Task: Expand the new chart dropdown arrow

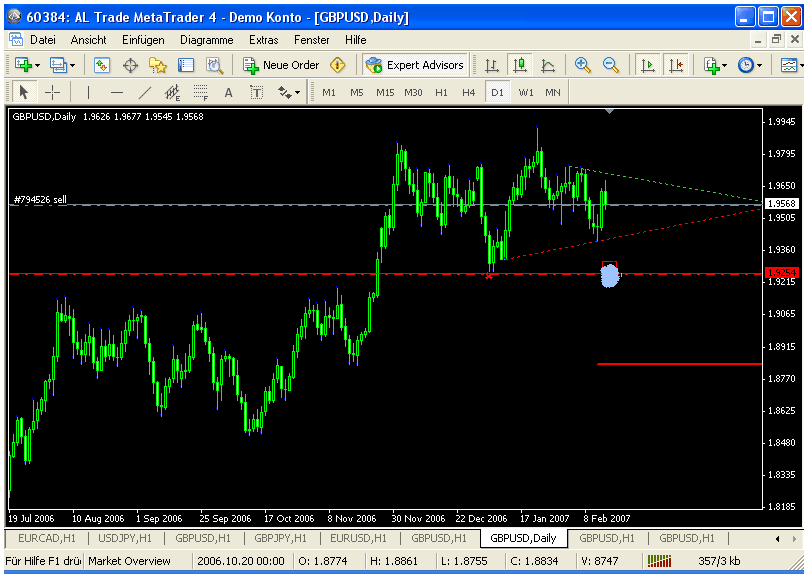Action: coord(37,65)
